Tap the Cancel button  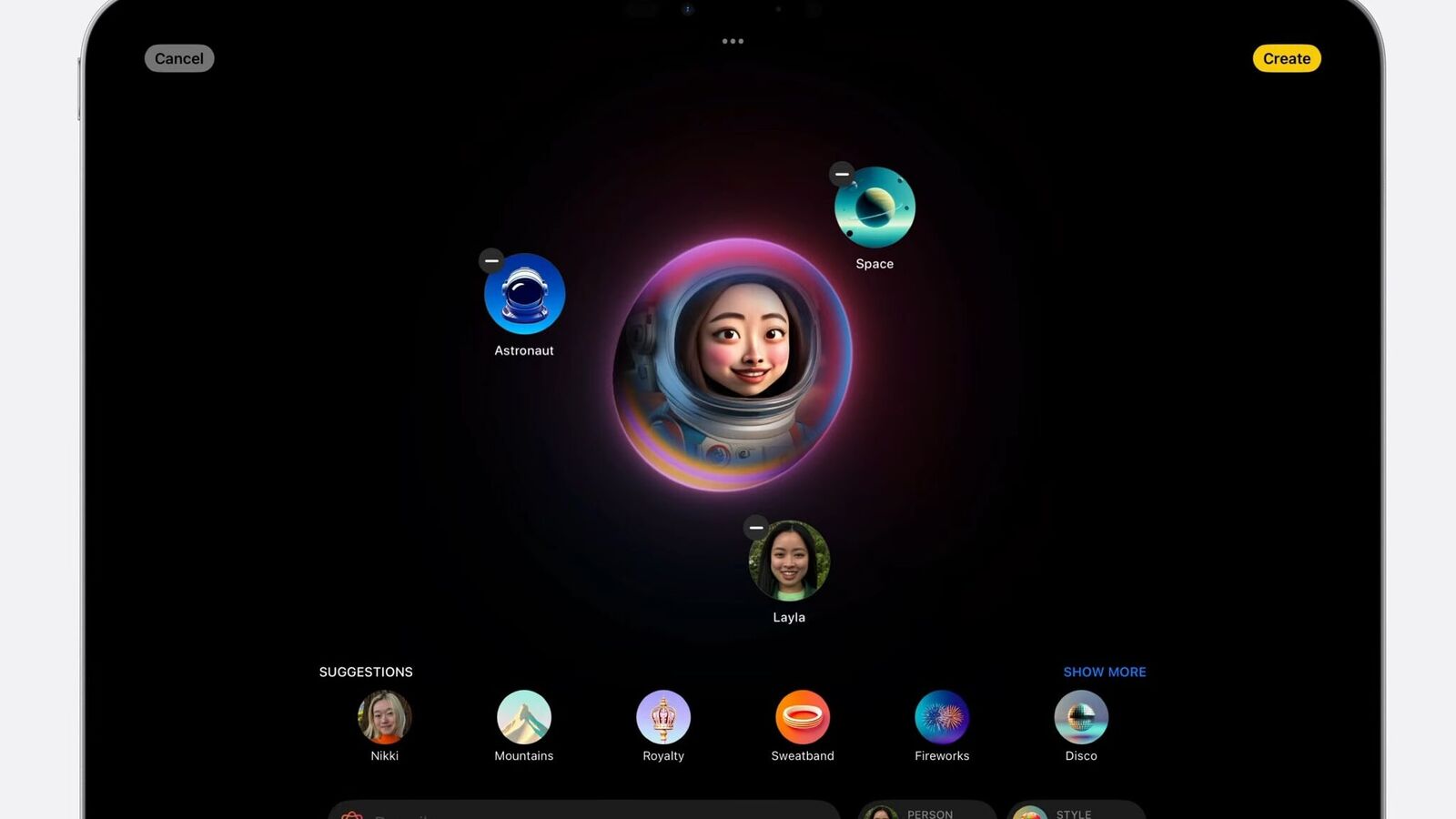[x=179, y=58]
